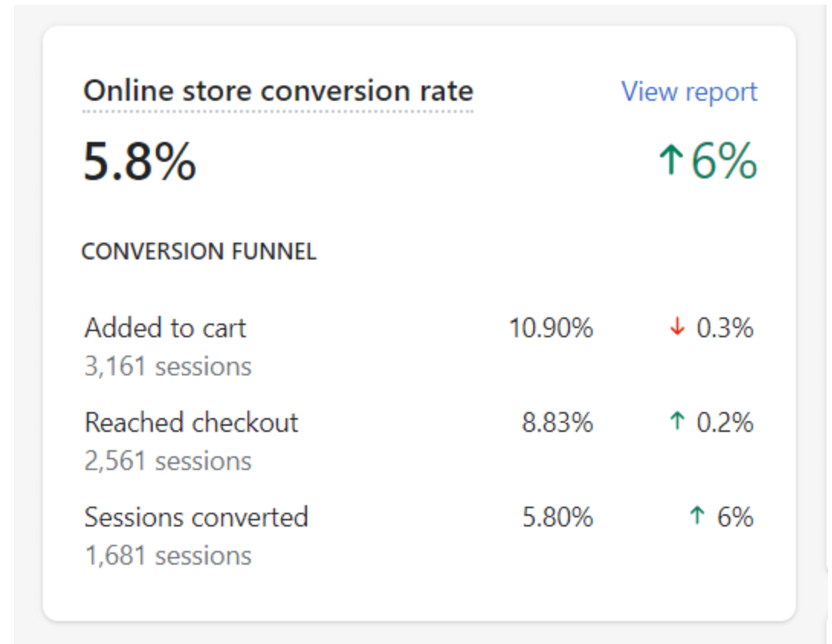Click the 0.3% decrease value
Screen dimensions: 832x644
(x=724, y=328)
